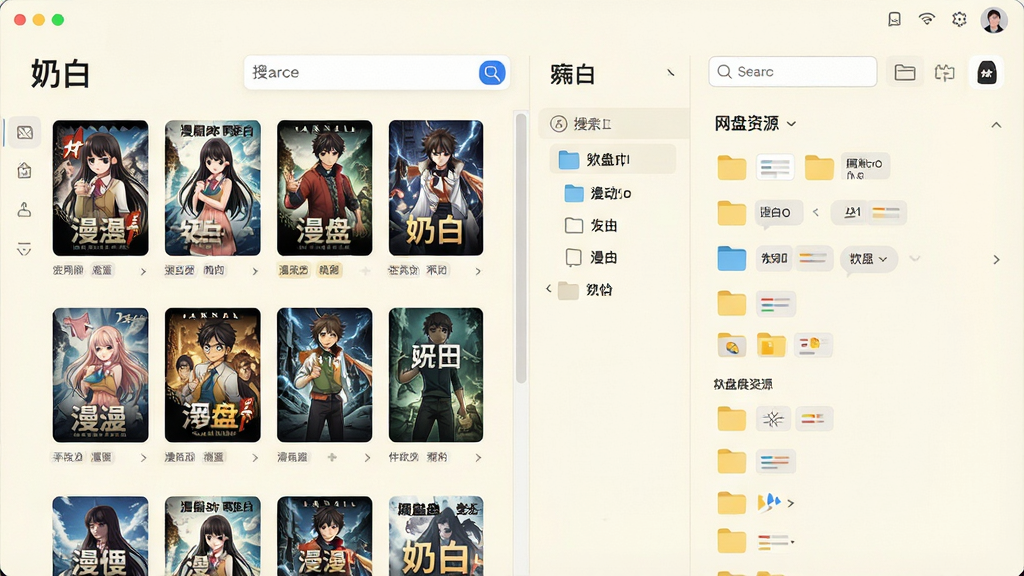Click the red-blue-green list icon beside fourth folder

click(x=775, y=304)
